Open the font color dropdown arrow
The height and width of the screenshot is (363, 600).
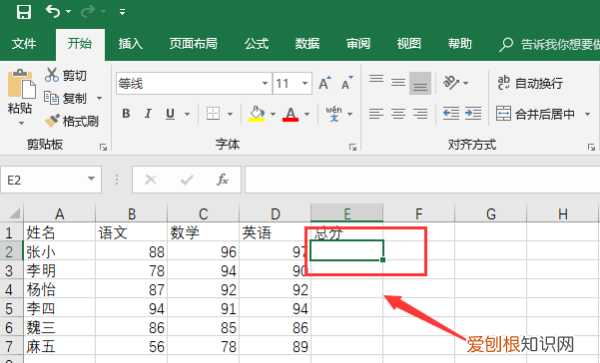coord(307,114)
